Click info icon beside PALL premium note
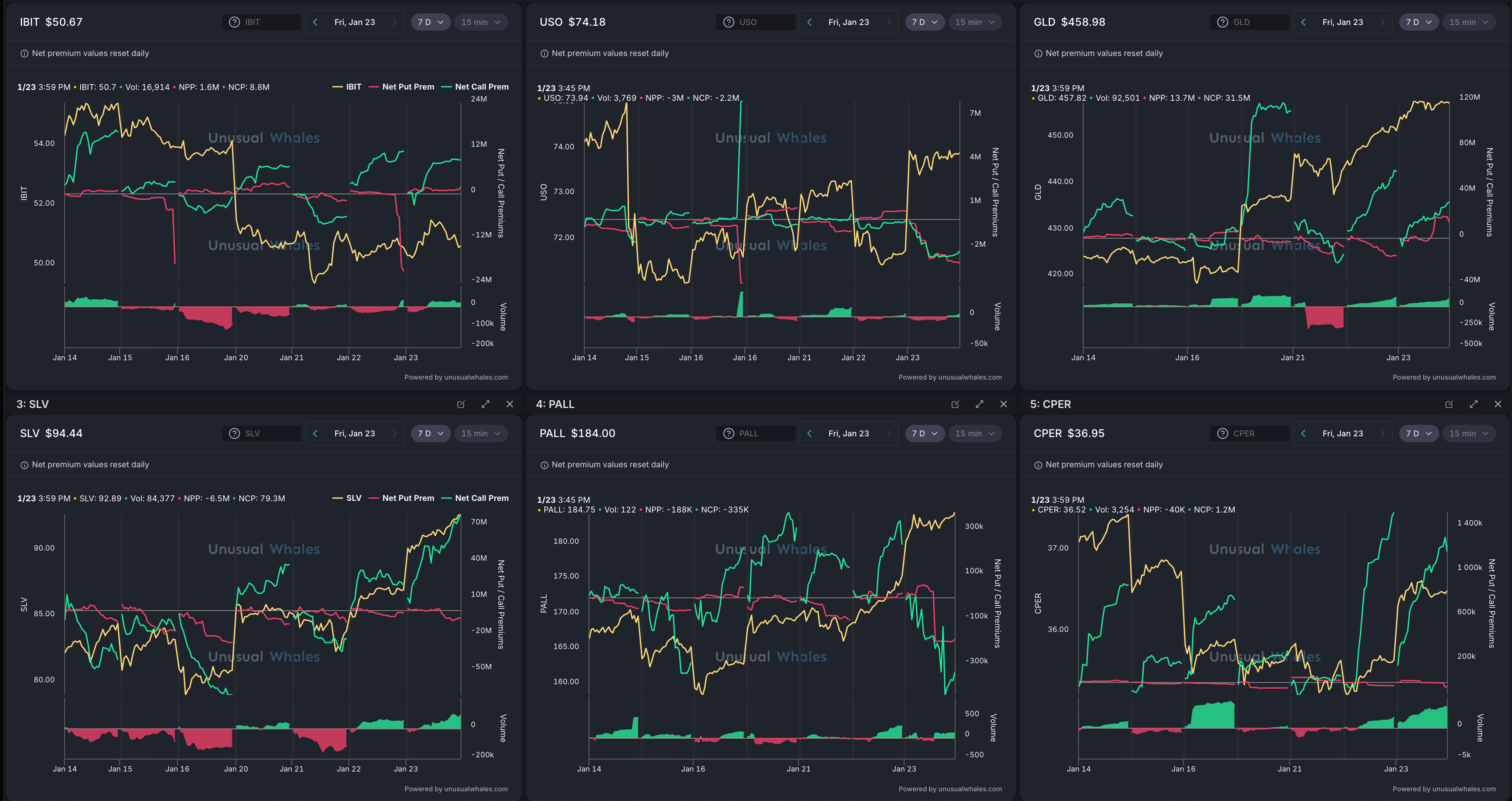The image size is (1512, 801). point(544,465)
